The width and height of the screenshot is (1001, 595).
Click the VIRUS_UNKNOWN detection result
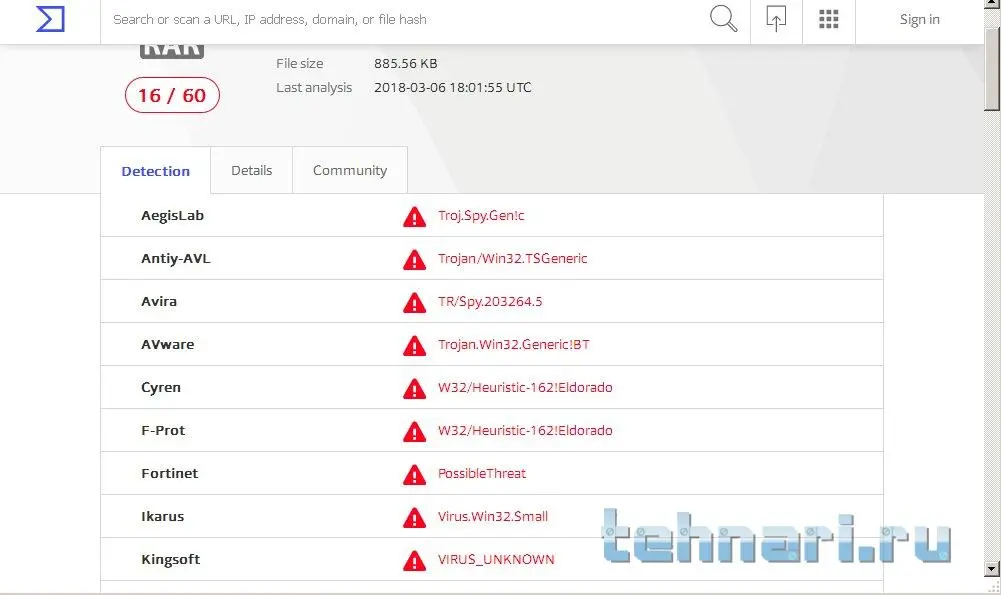pos(495,559)
